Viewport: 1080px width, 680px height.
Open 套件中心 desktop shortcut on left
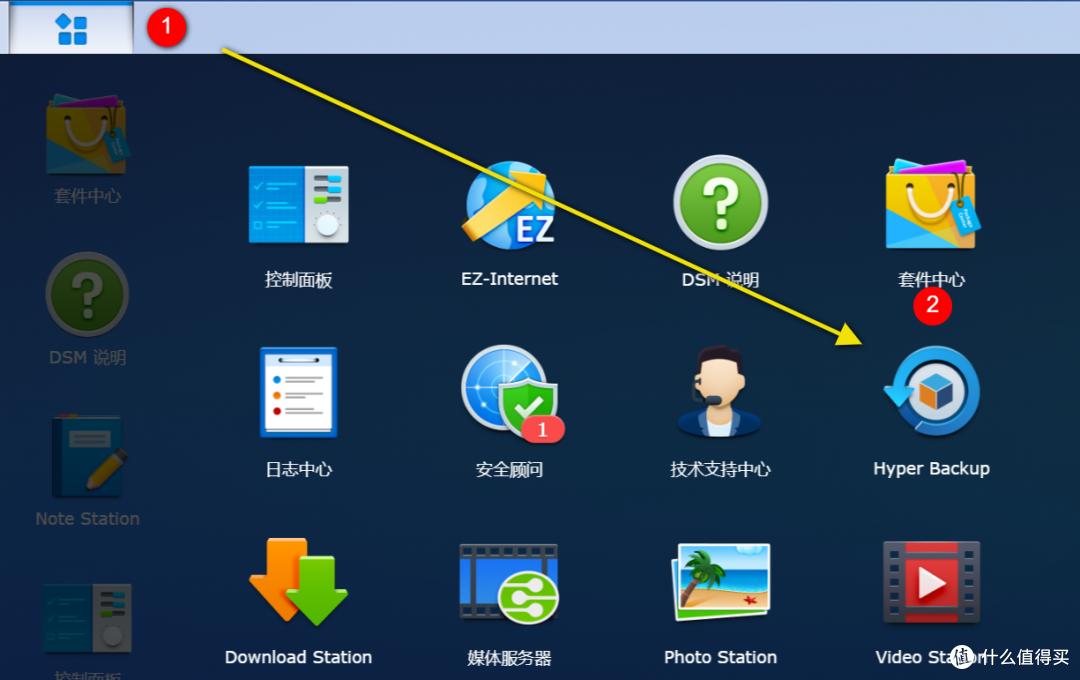87,134
